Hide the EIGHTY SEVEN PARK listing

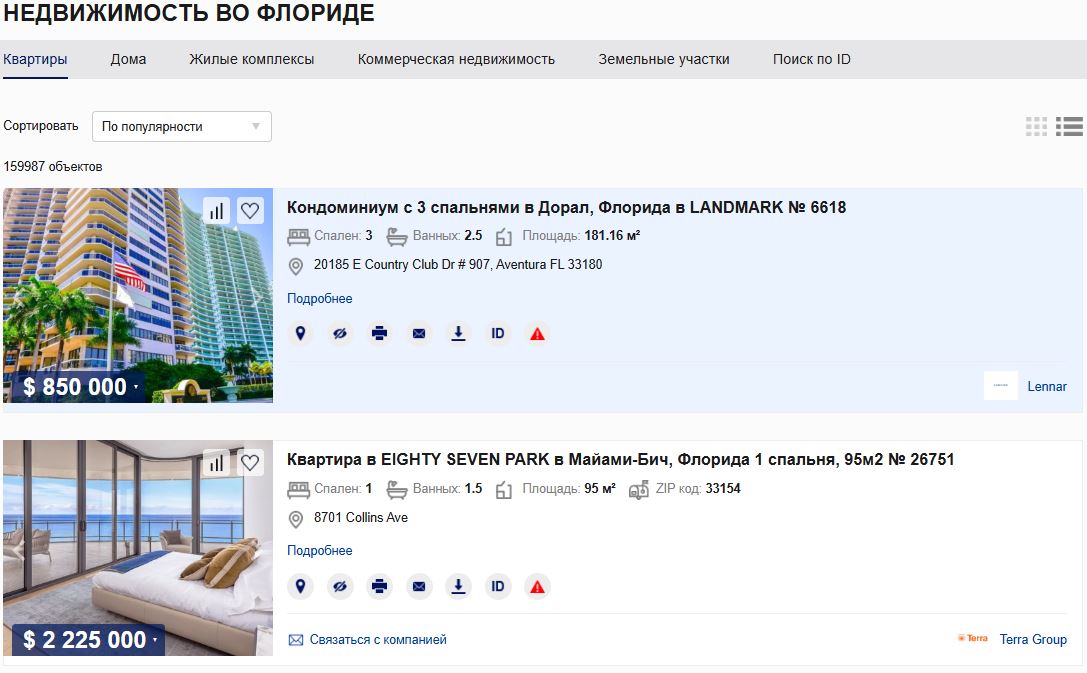point(340,587)
